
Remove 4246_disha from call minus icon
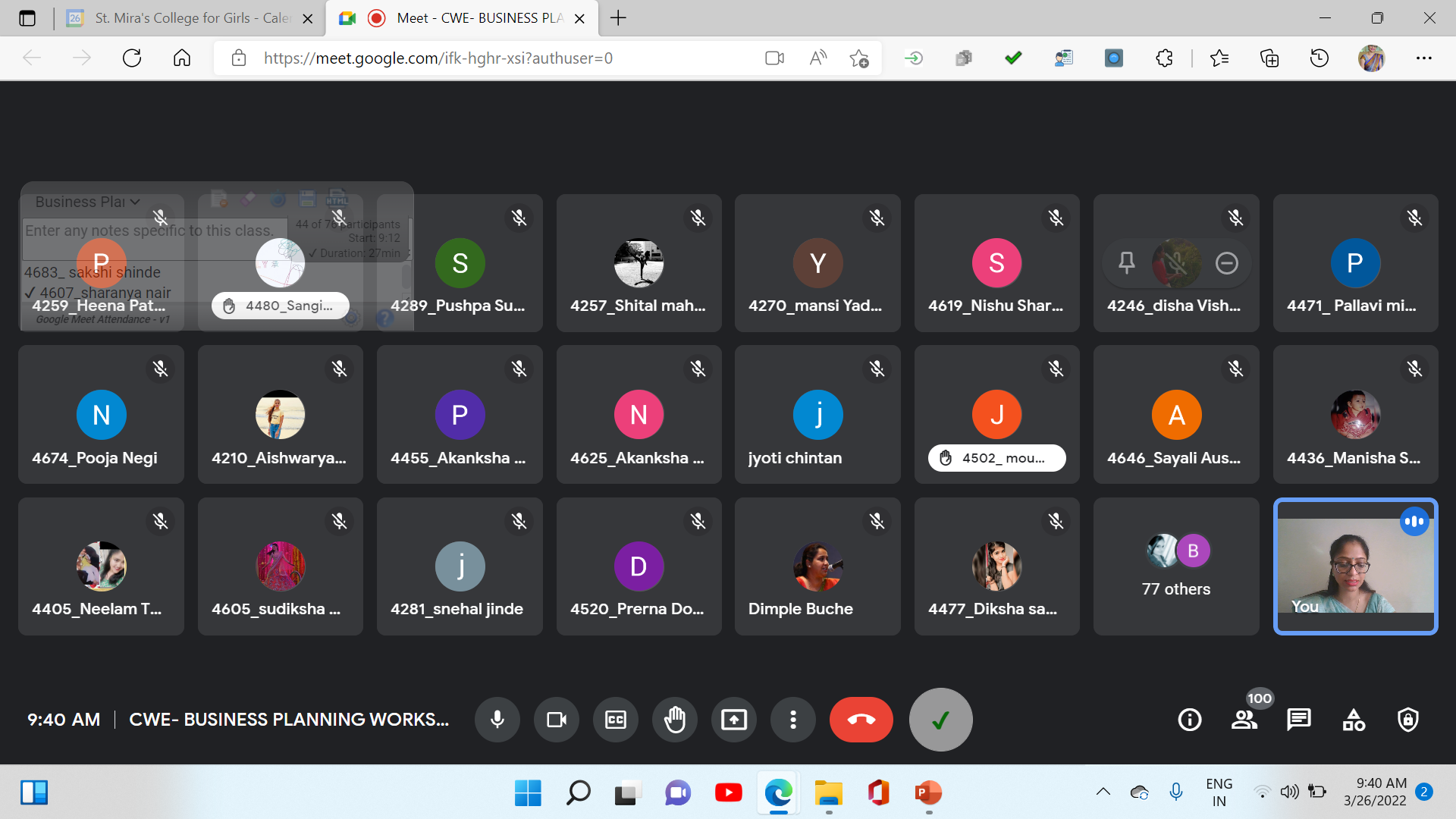(x=1226, y=263)
